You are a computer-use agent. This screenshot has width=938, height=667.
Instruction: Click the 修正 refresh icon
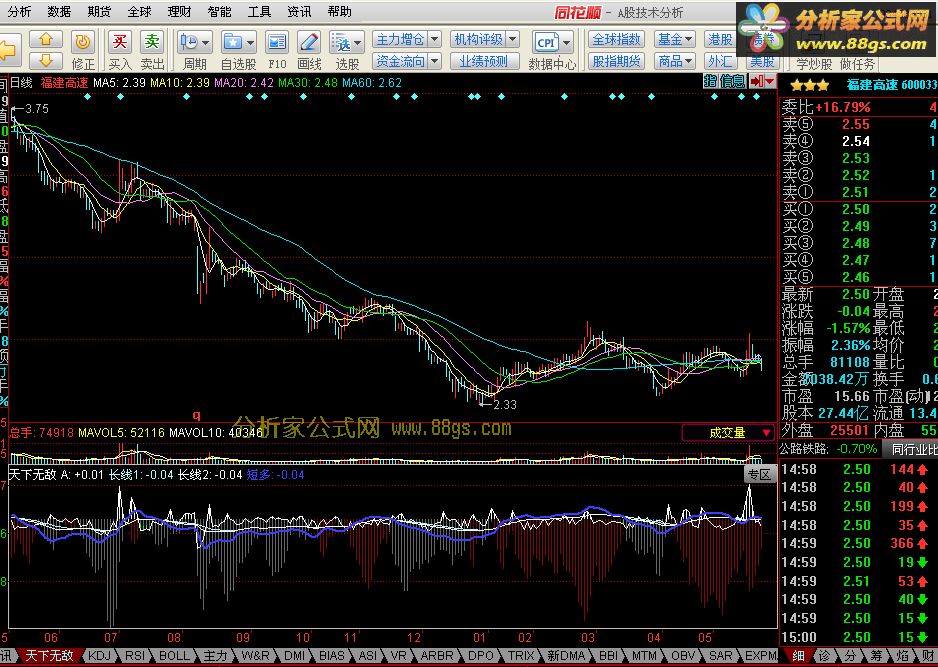coord(83,42)
